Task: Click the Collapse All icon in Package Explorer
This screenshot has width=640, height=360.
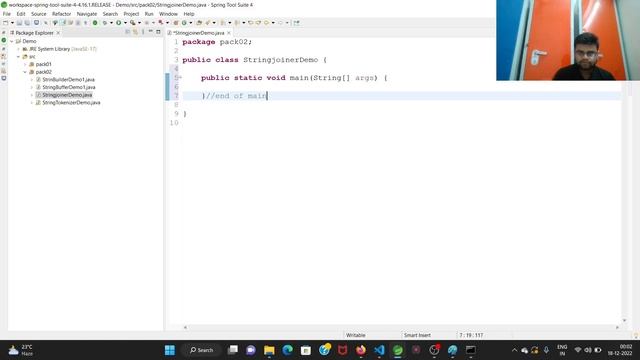Action: (x=128, y=32)
